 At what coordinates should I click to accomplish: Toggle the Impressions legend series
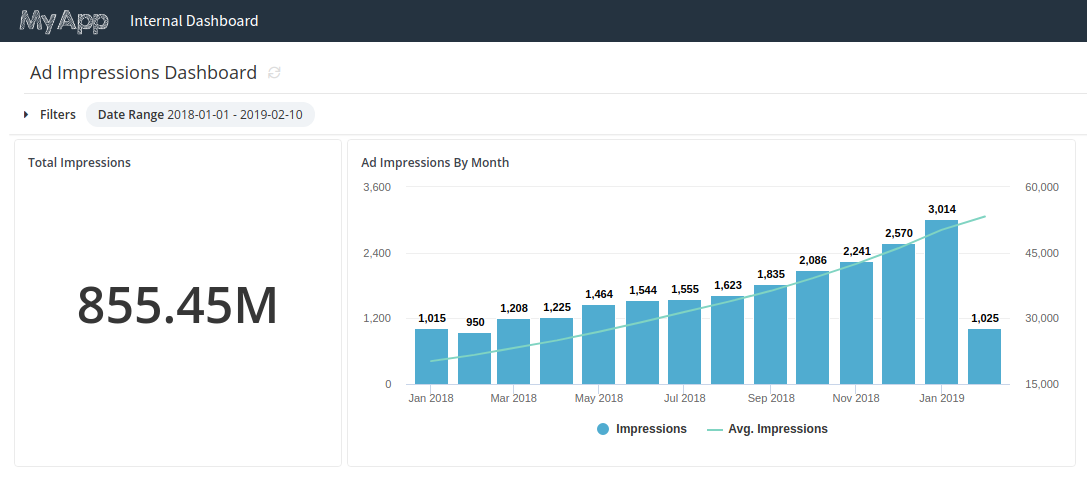pos(651,429)
